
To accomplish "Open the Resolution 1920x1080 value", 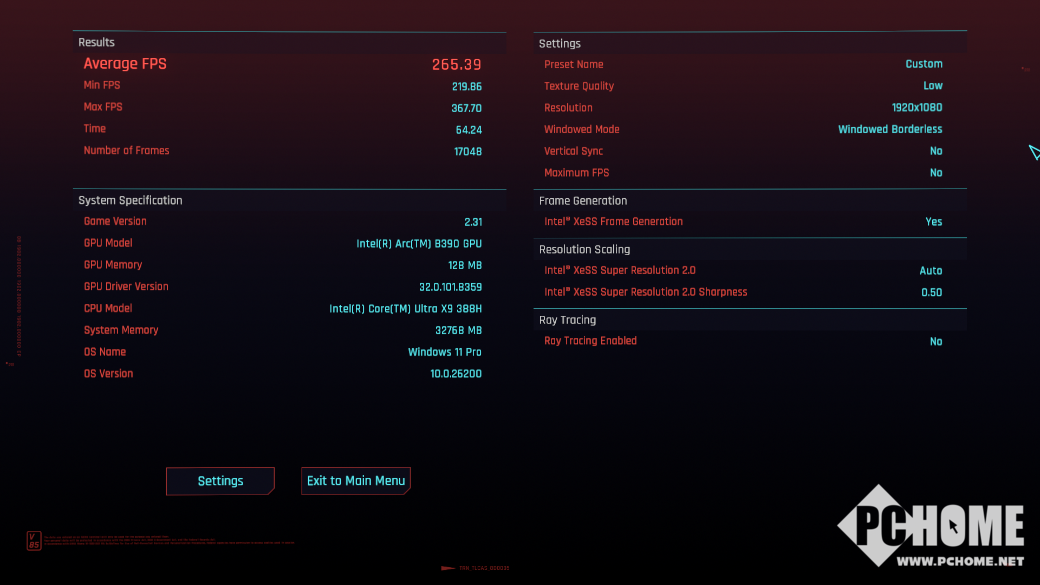I will (x=916, y=108).
